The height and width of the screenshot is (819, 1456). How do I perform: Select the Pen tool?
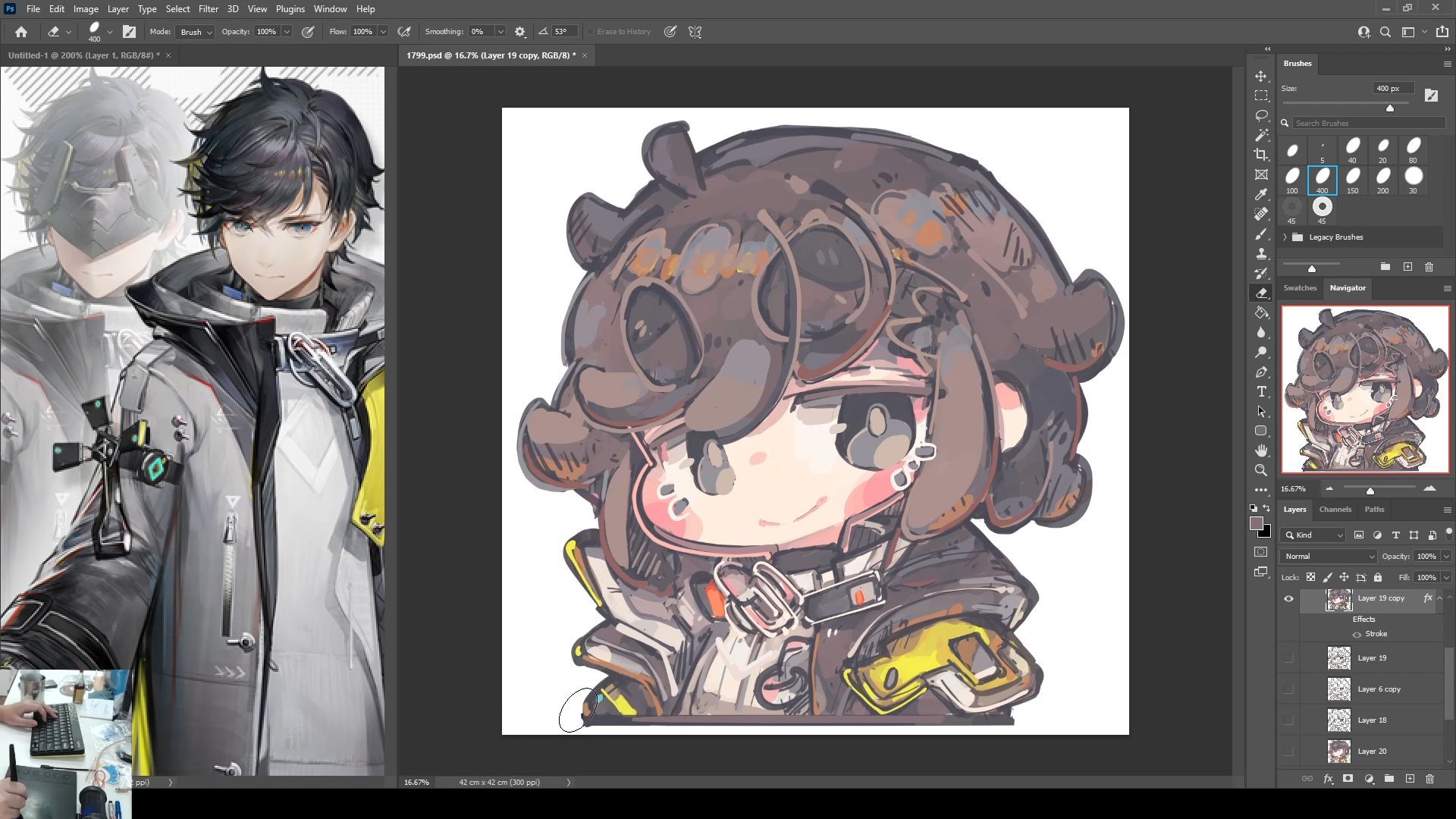1261,372
